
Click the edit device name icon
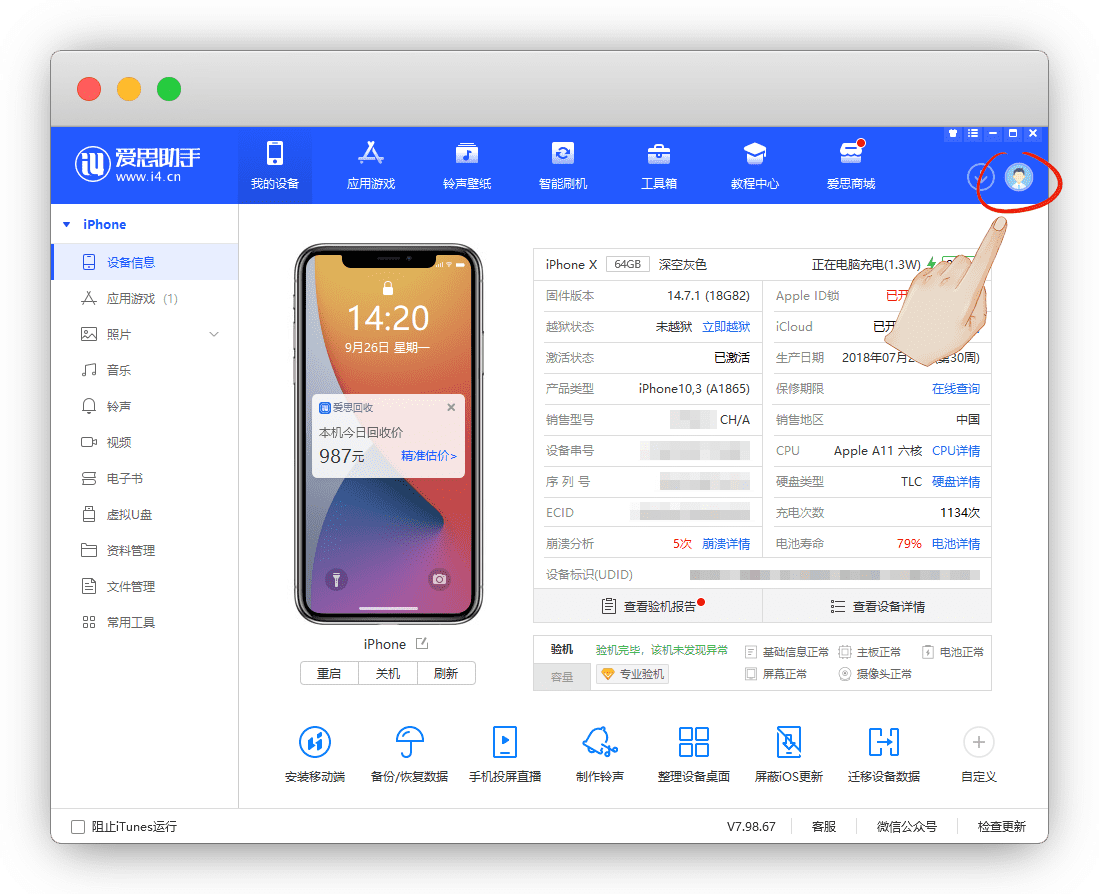[422, 643]
